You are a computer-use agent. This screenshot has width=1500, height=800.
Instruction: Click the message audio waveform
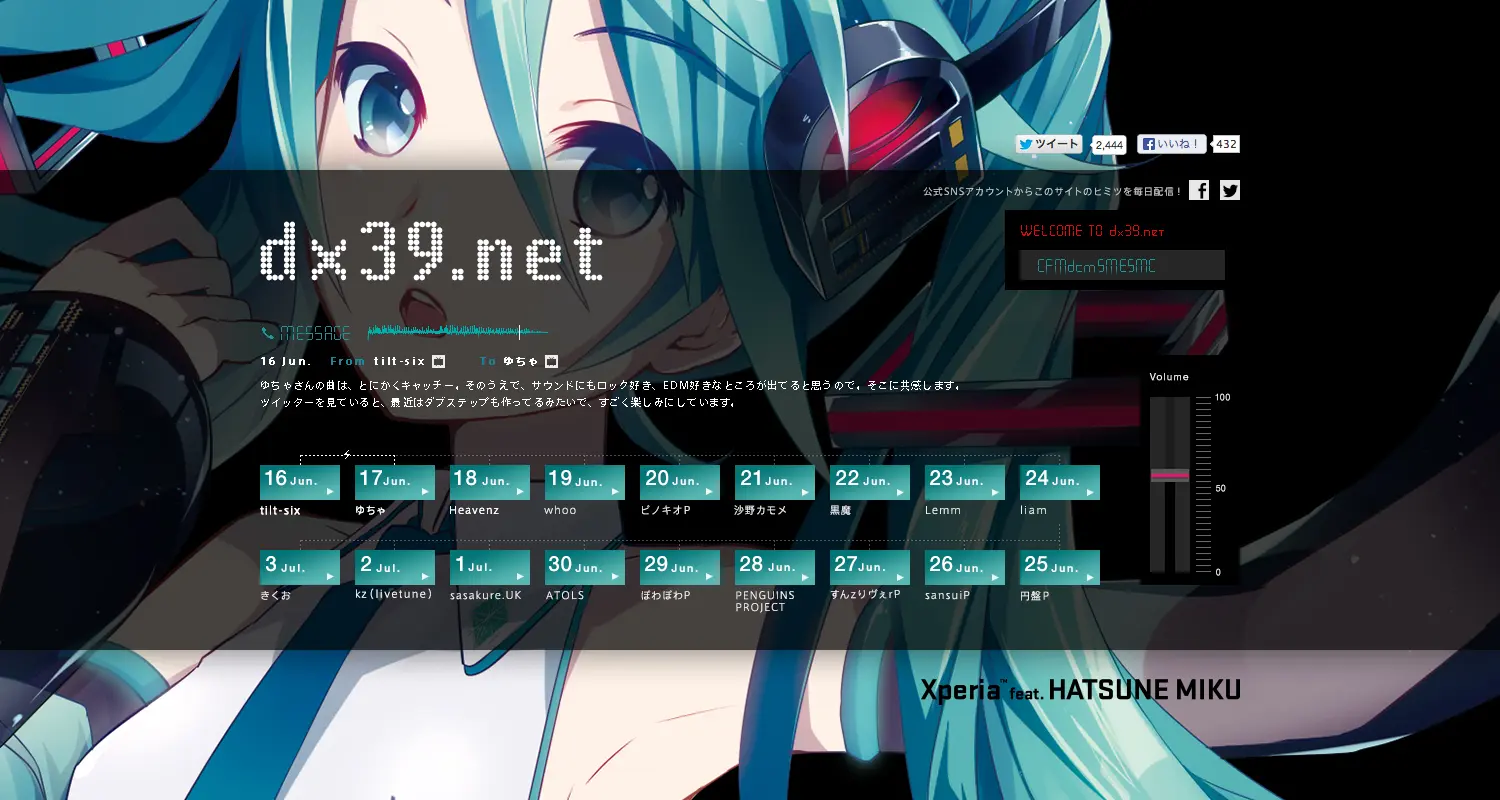point(457,331)
